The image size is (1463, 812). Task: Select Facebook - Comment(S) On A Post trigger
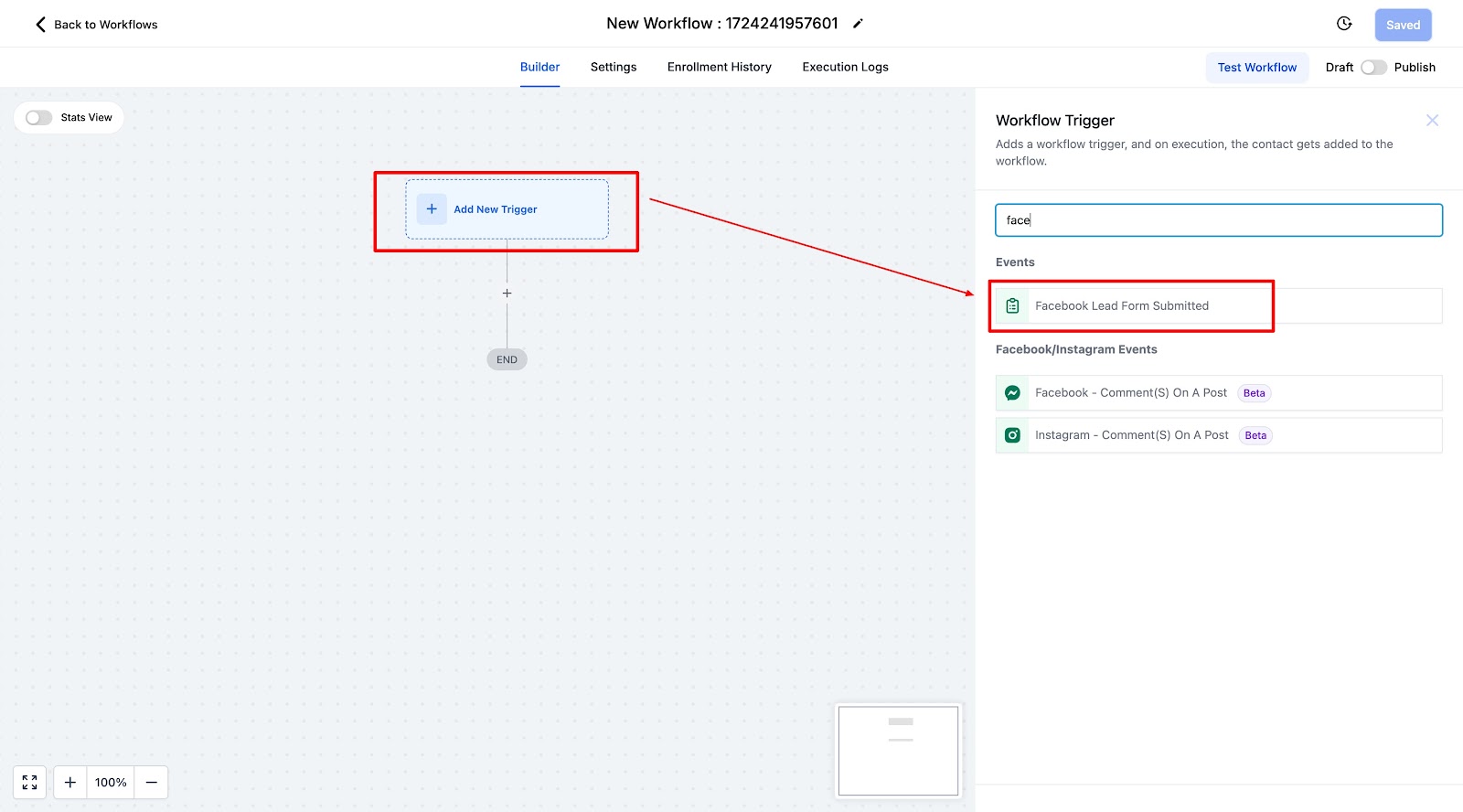(x=1219, y=392)
